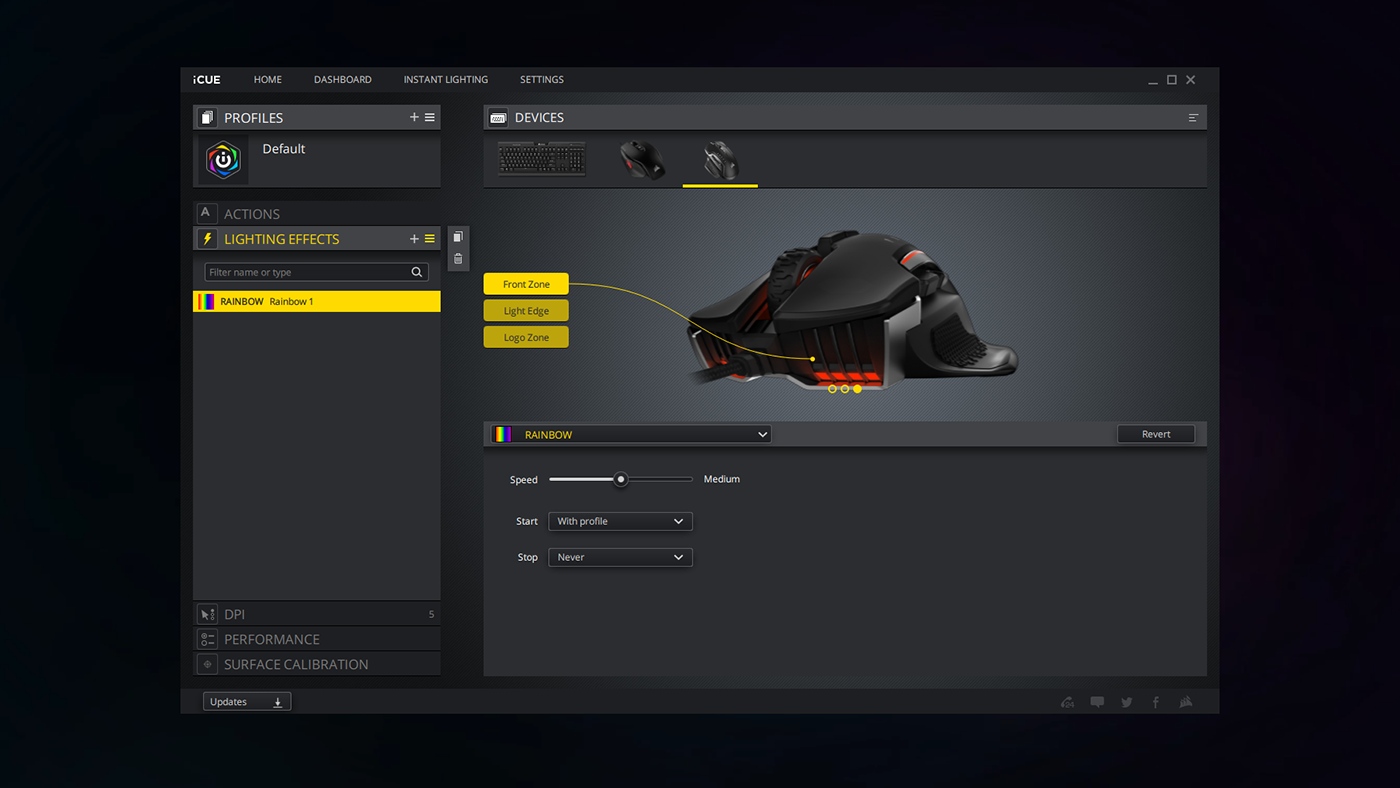Open the Start 'With profile' dropdown
The image size is (1400, 788).
620,521
